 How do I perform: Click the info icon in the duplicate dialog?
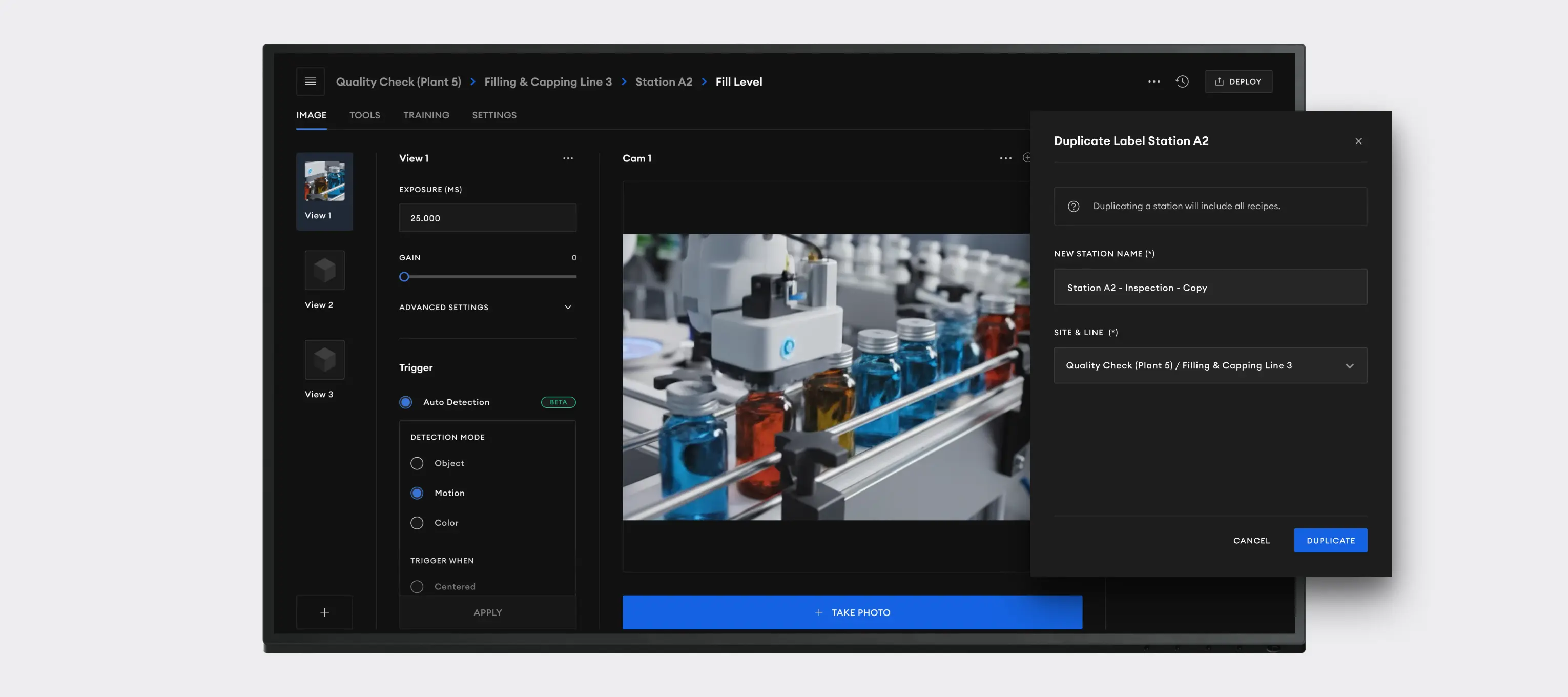click(1073, 206)
